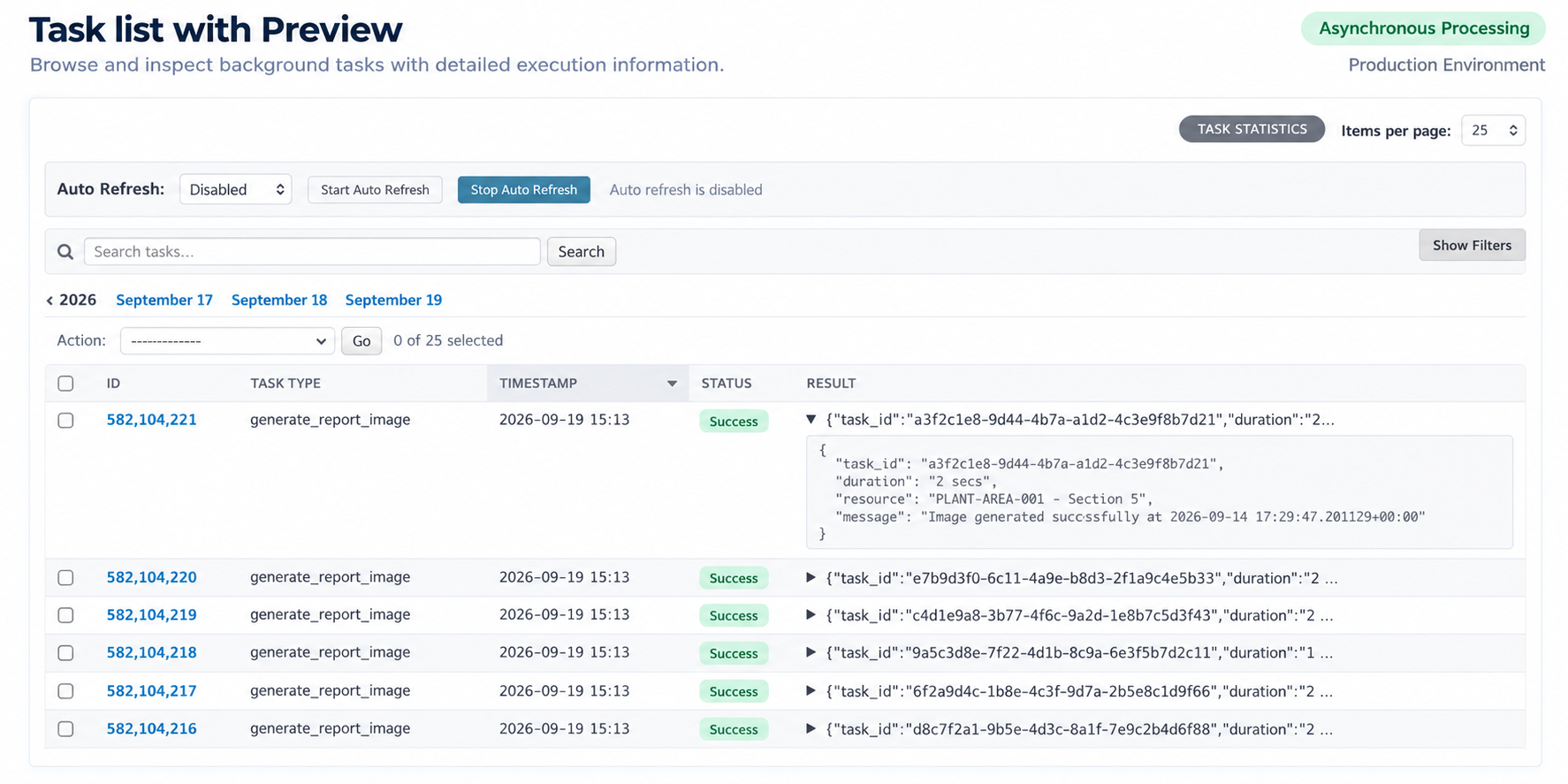
Task: Open task 582,104,220 details
Action: [151, 577]
